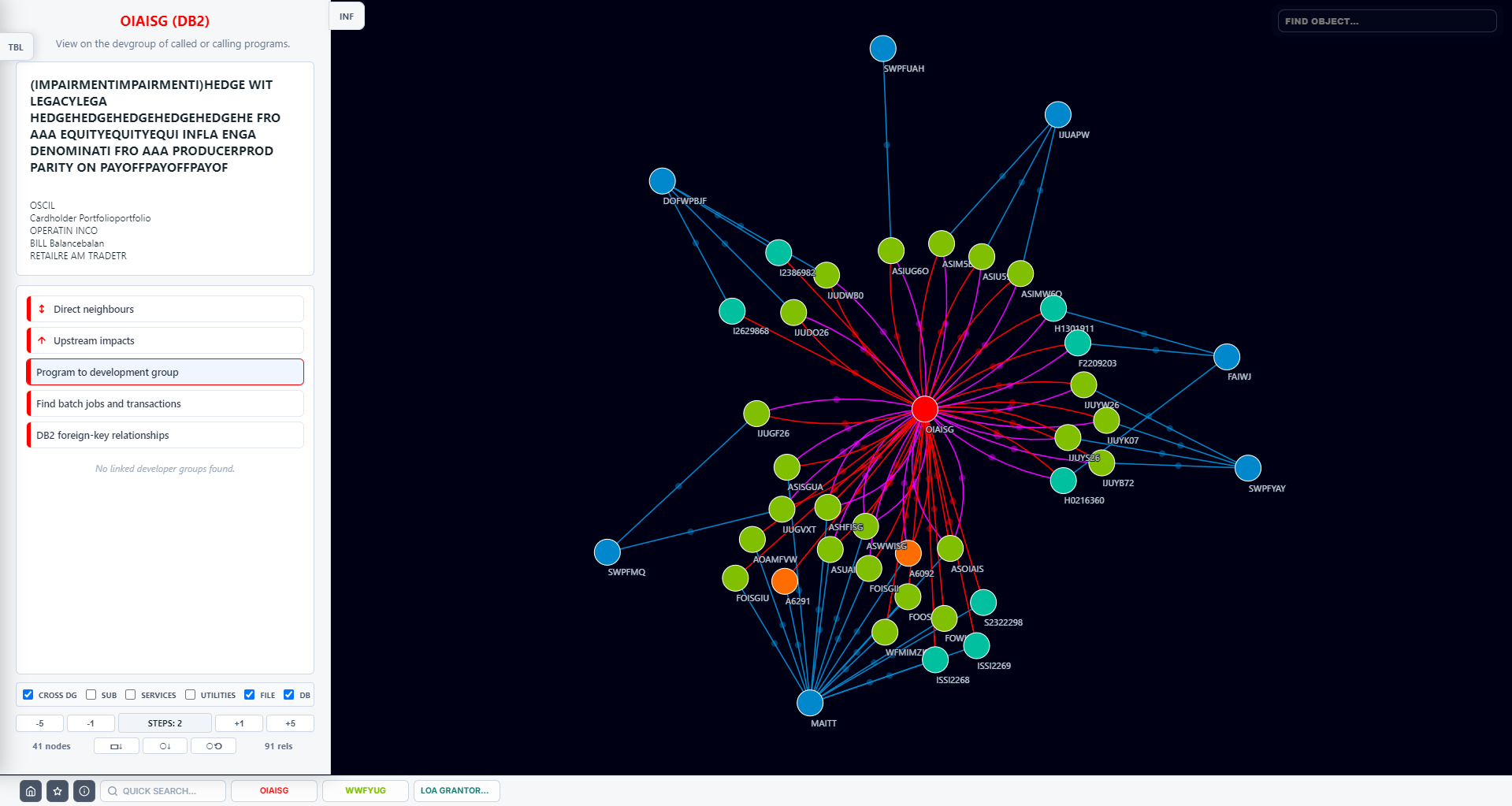Decrease steps by five
The width and height of the screenshot is (1512, 806).
(39, 723)
